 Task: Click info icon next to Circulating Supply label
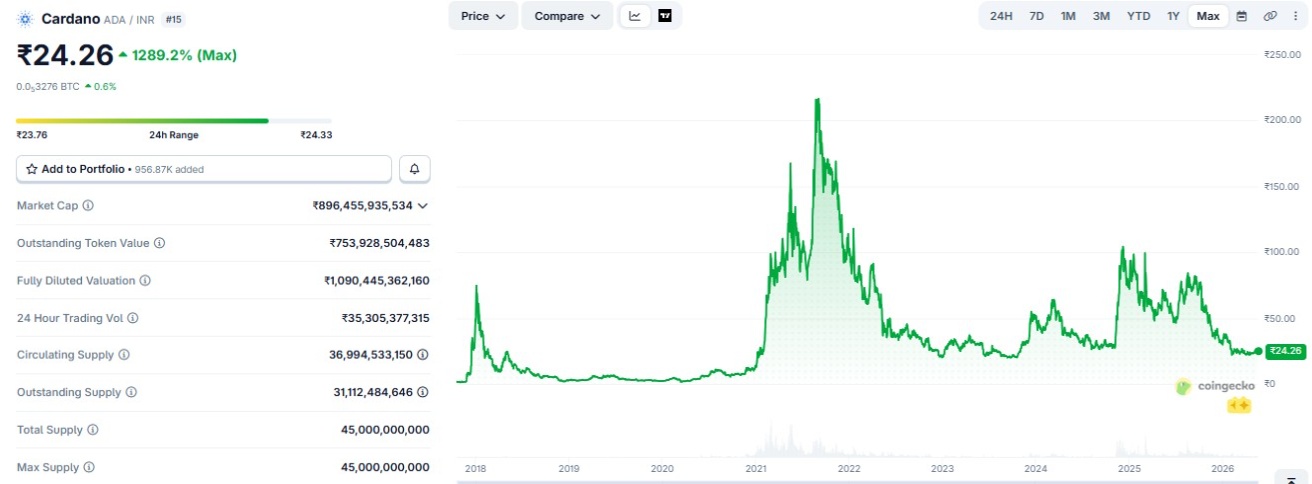tap(124, 355)
